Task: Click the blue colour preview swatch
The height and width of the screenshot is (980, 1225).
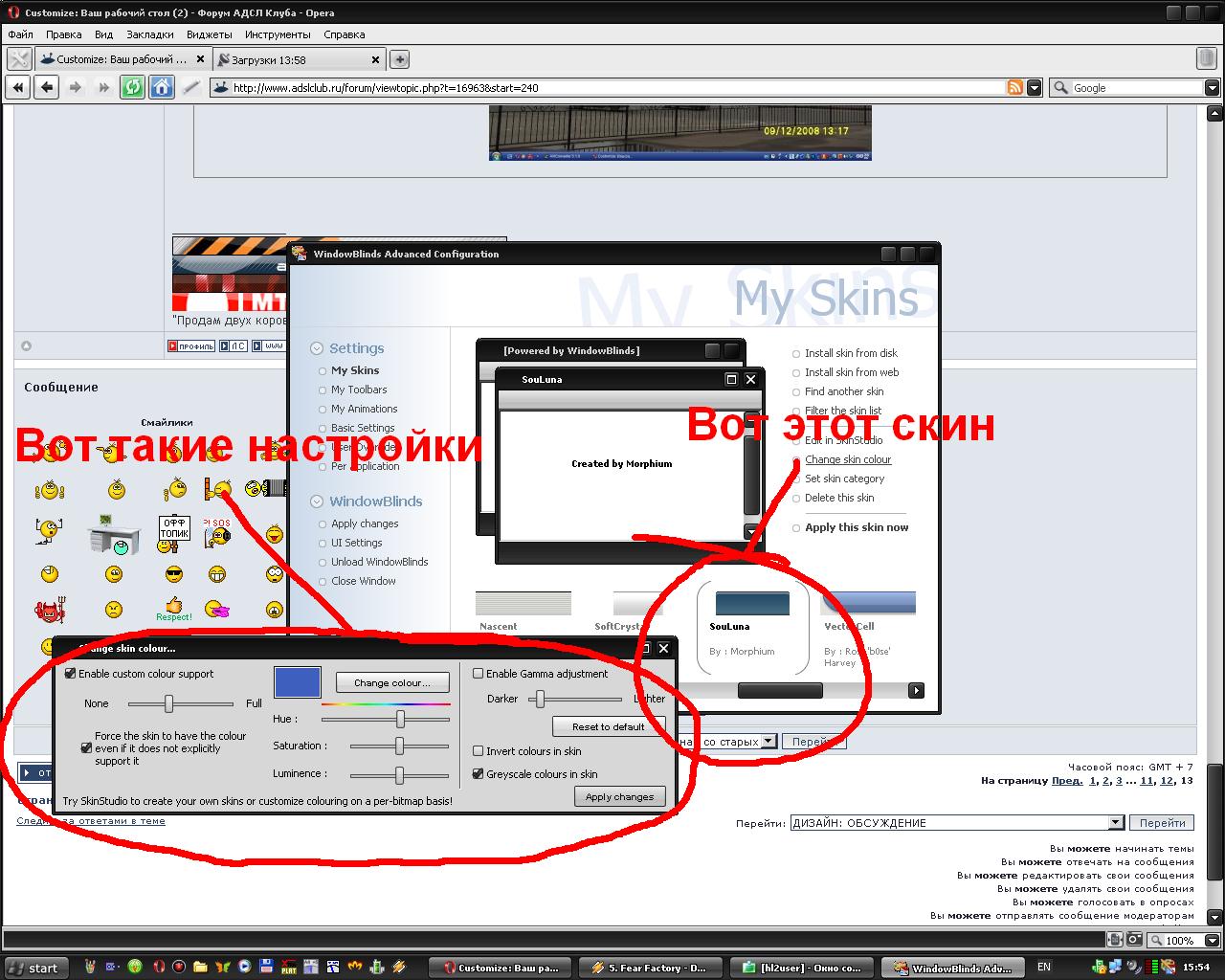Action: click(298, 682)
